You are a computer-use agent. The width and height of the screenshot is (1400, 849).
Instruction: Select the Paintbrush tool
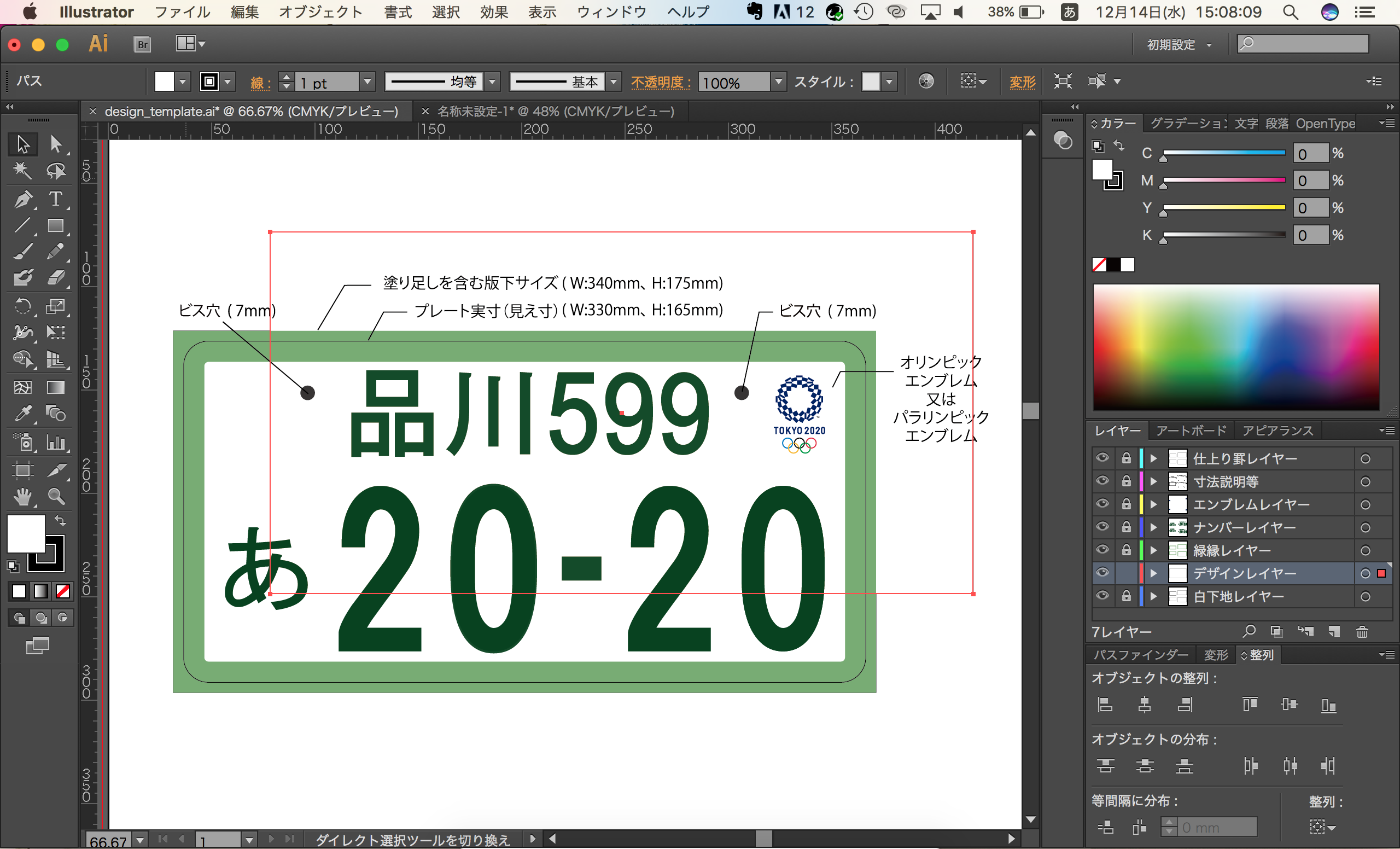23,251
